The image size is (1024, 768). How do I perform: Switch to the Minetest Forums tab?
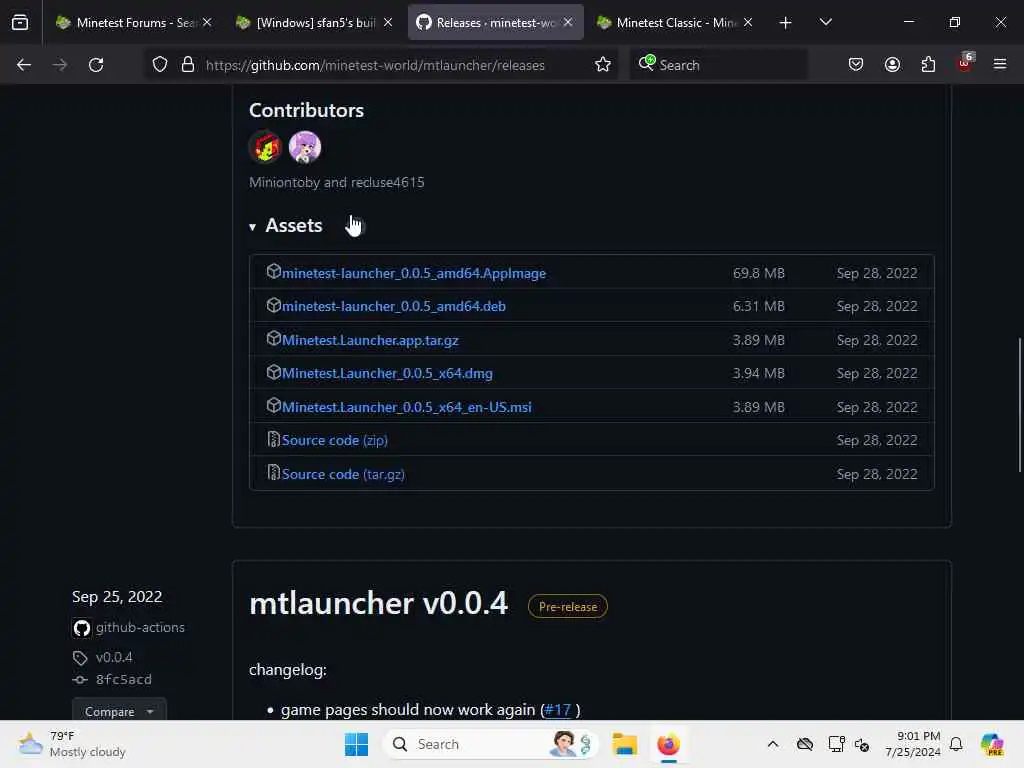click(x=134, y=22)
